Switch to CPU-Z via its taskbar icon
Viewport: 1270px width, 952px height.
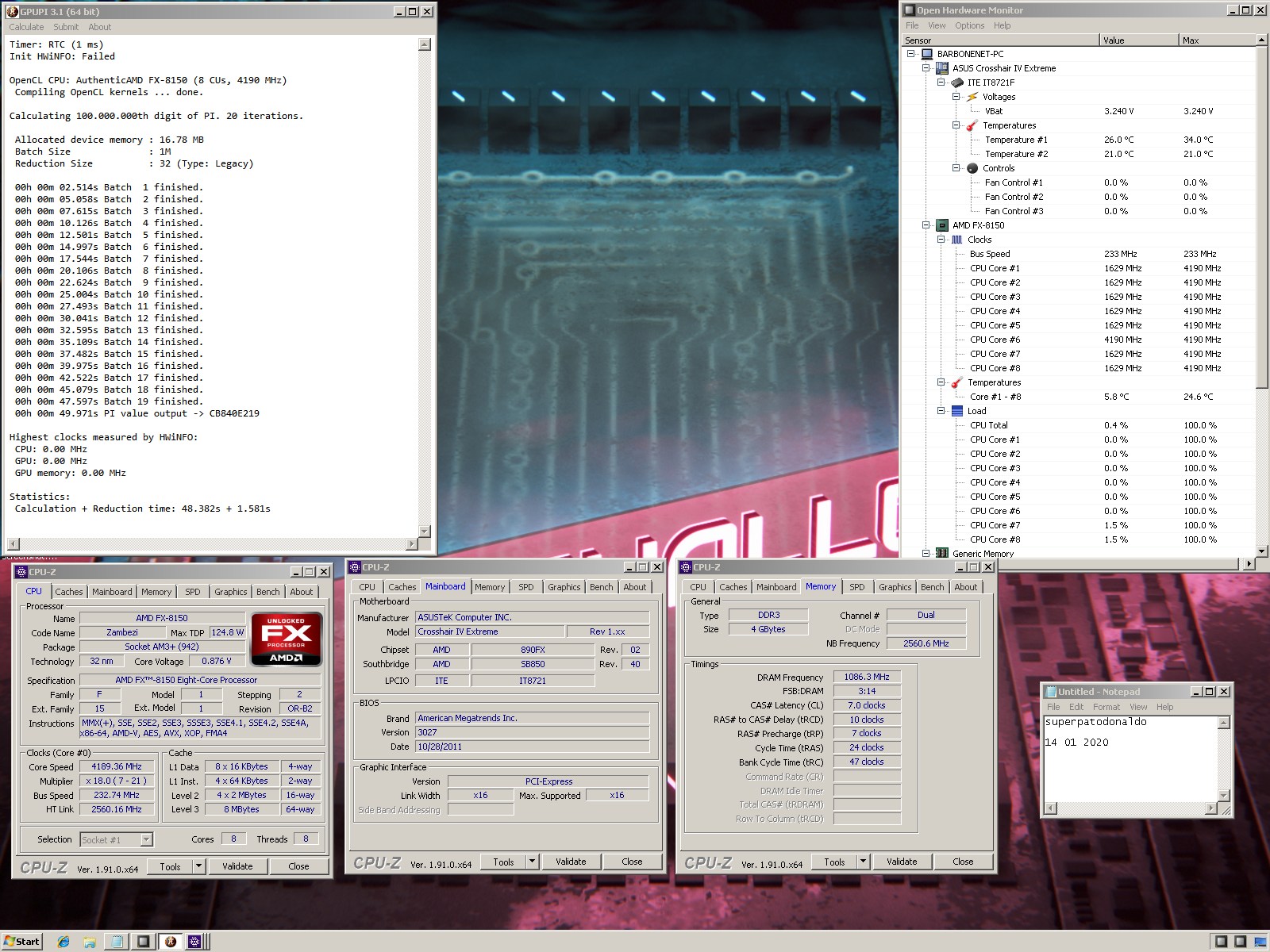[x=195, y=942]
